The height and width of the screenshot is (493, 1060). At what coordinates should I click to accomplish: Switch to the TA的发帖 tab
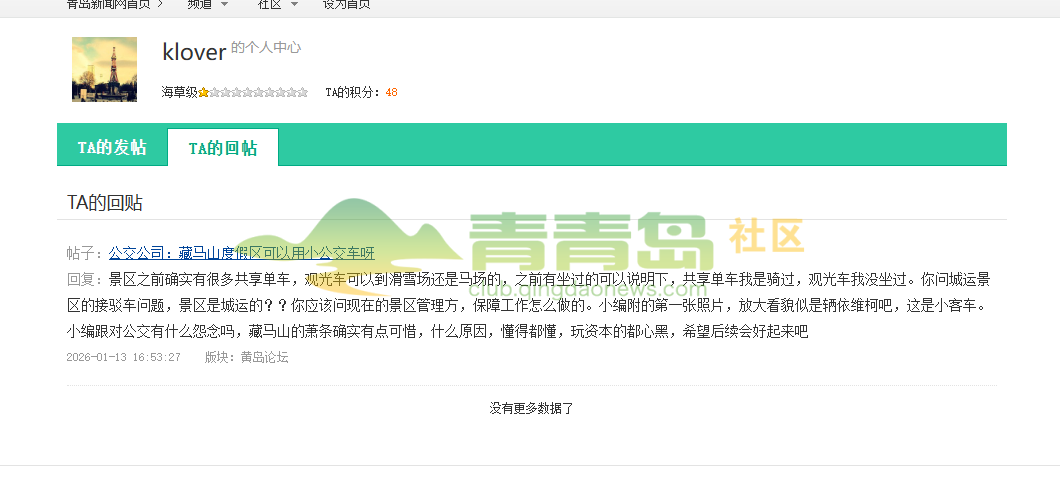coord(112,147)
